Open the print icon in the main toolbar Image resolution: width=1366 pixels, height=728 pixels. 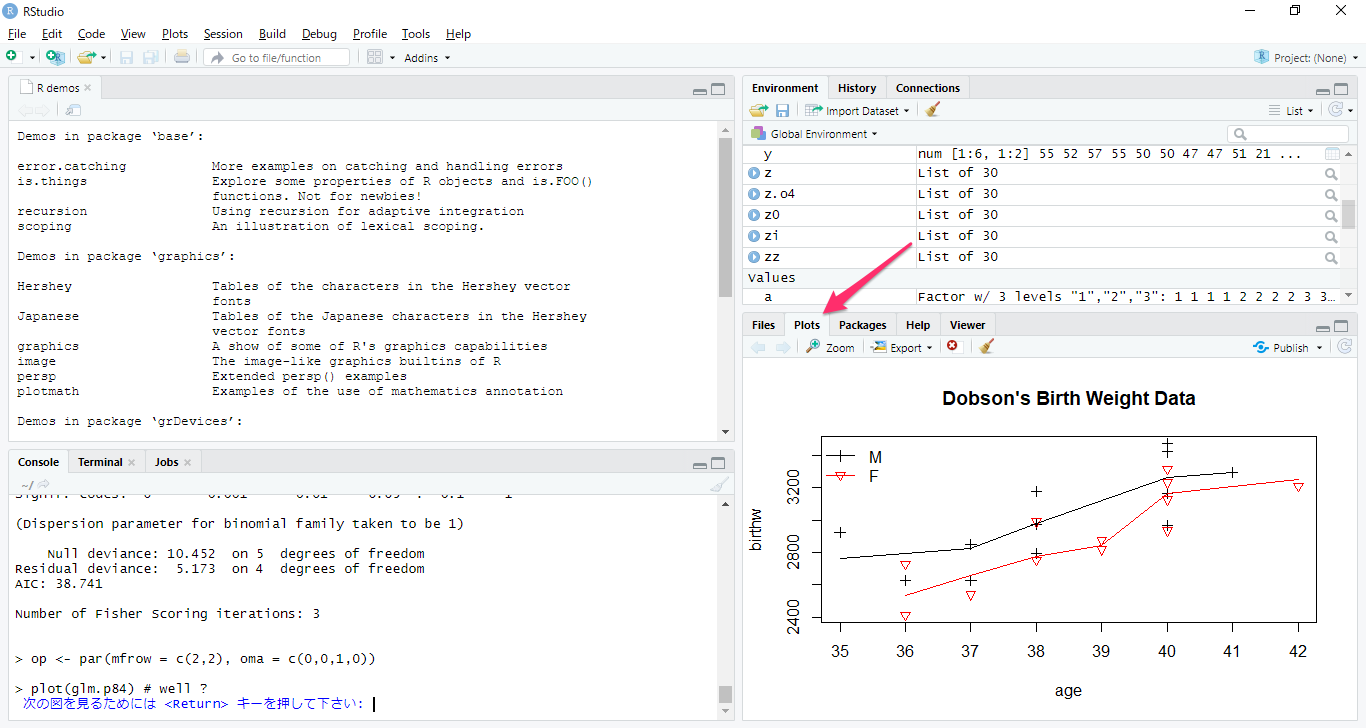coord(180,57)
